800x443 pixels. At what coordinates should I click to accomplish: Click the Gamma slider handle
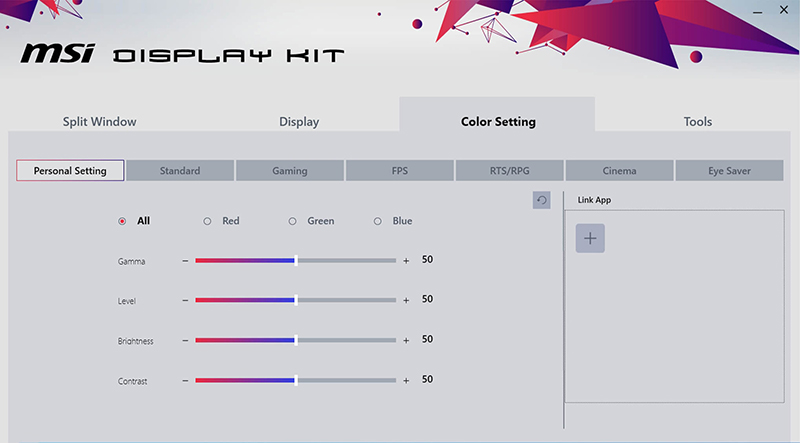click(x=296, y=260)
